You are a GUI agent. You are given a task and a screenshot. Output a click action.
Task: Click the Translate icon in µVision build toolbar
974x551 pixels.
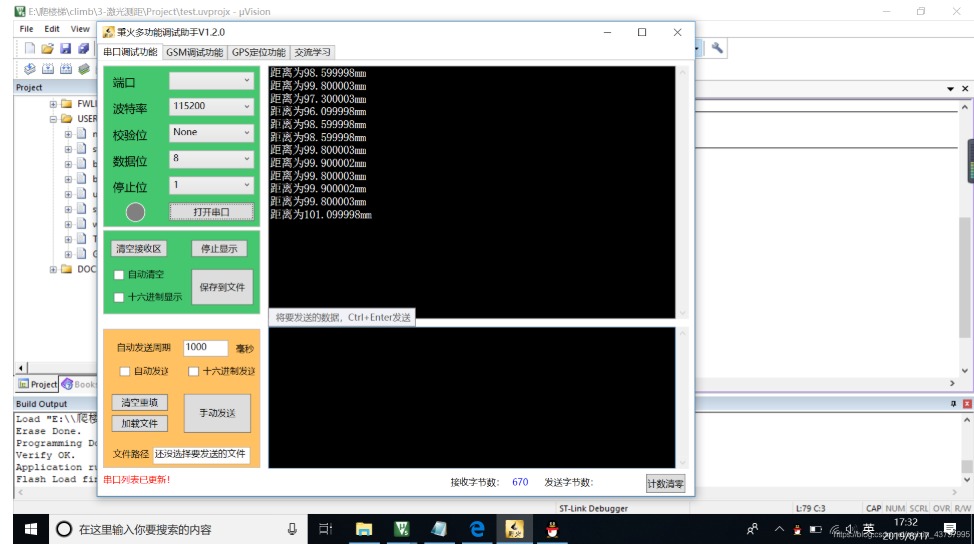pyautogui.click(x=30, y=68)
